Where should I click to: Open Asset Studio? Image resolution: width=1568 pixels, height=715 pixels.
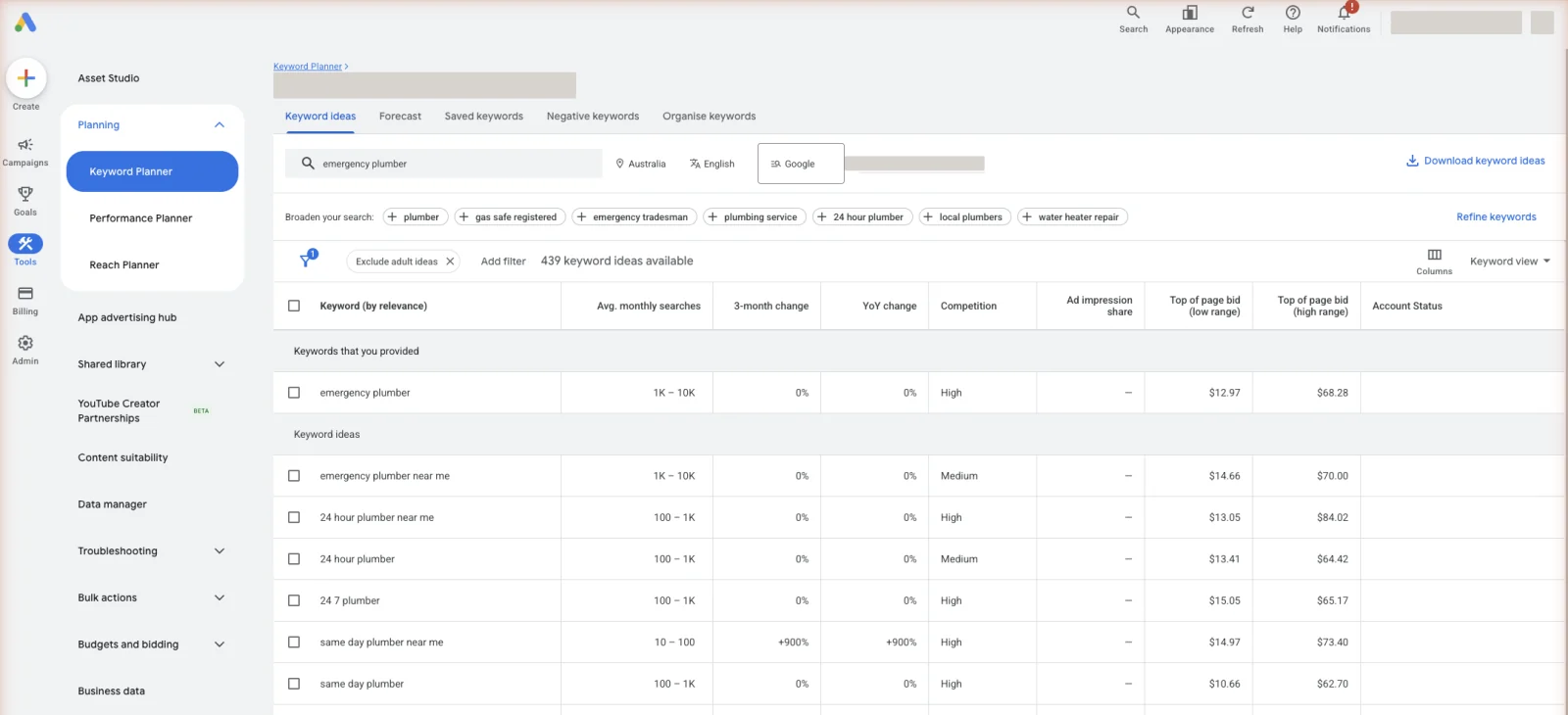click(109, 78)
